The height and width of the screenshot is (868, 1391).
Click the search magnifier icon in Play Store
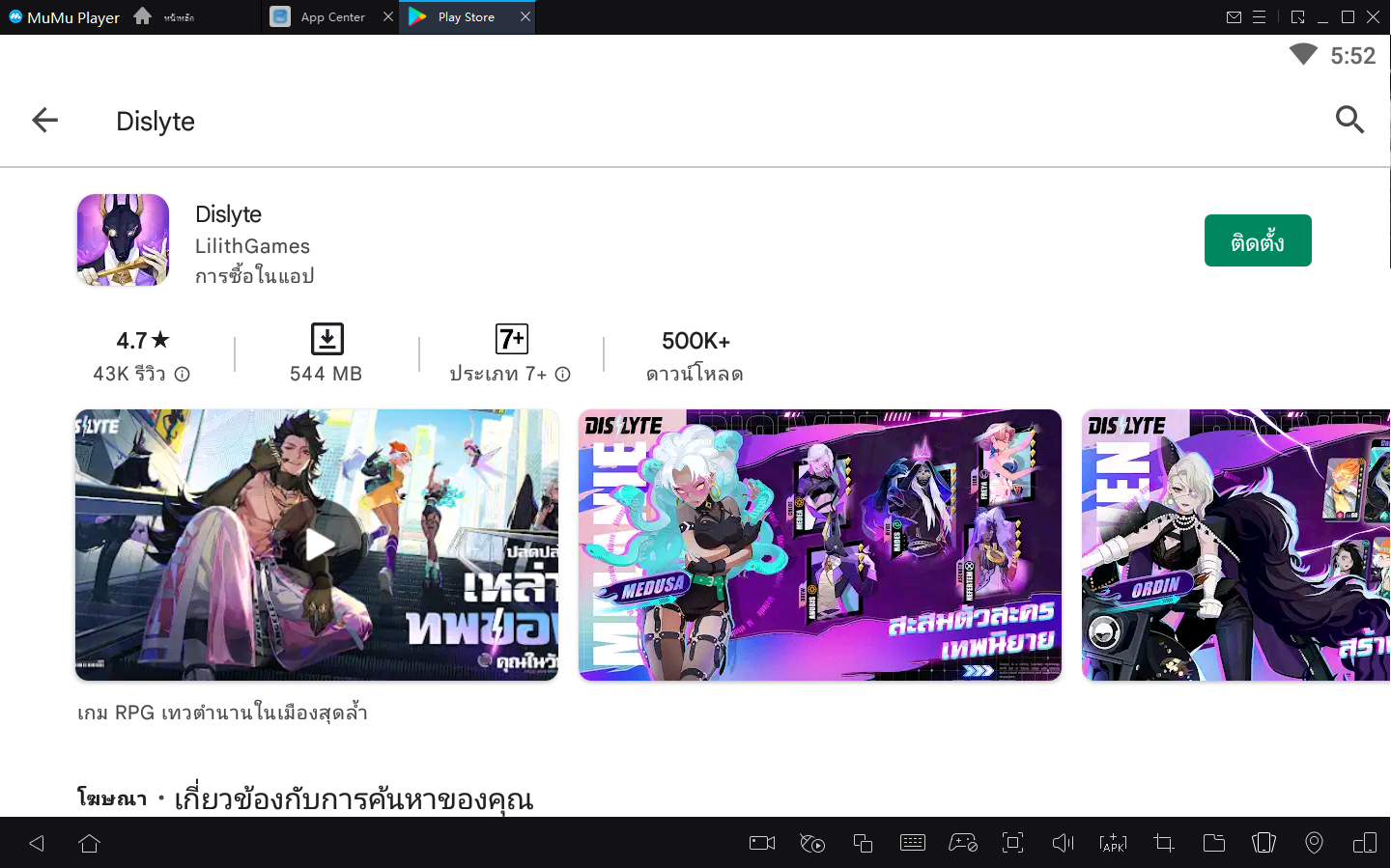coord(1349,120)
